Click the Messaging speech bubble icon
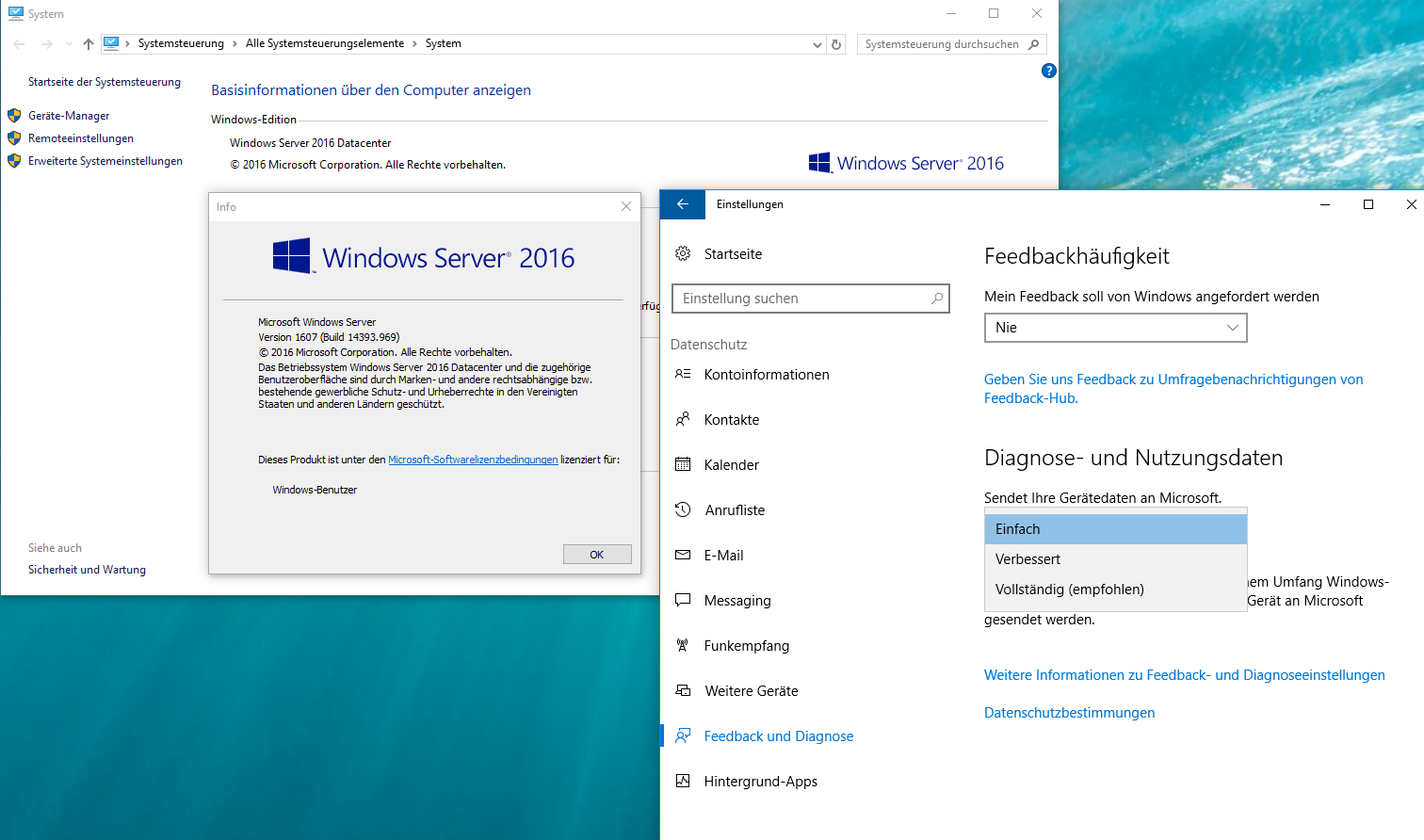The width and height of the screenshot is (1424, 840). (x=683, y=600)
